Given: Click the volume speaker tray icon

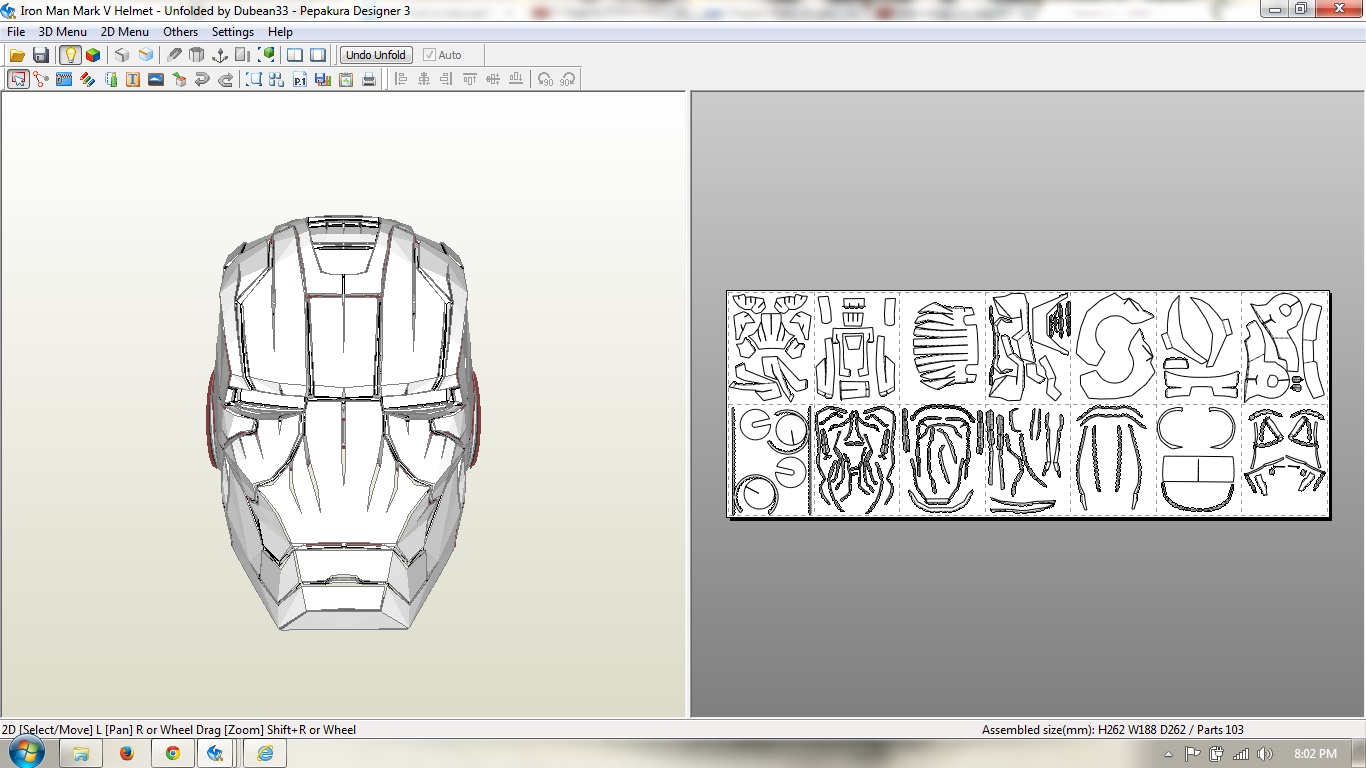Looking at the screenshot, I should 1265,754.
